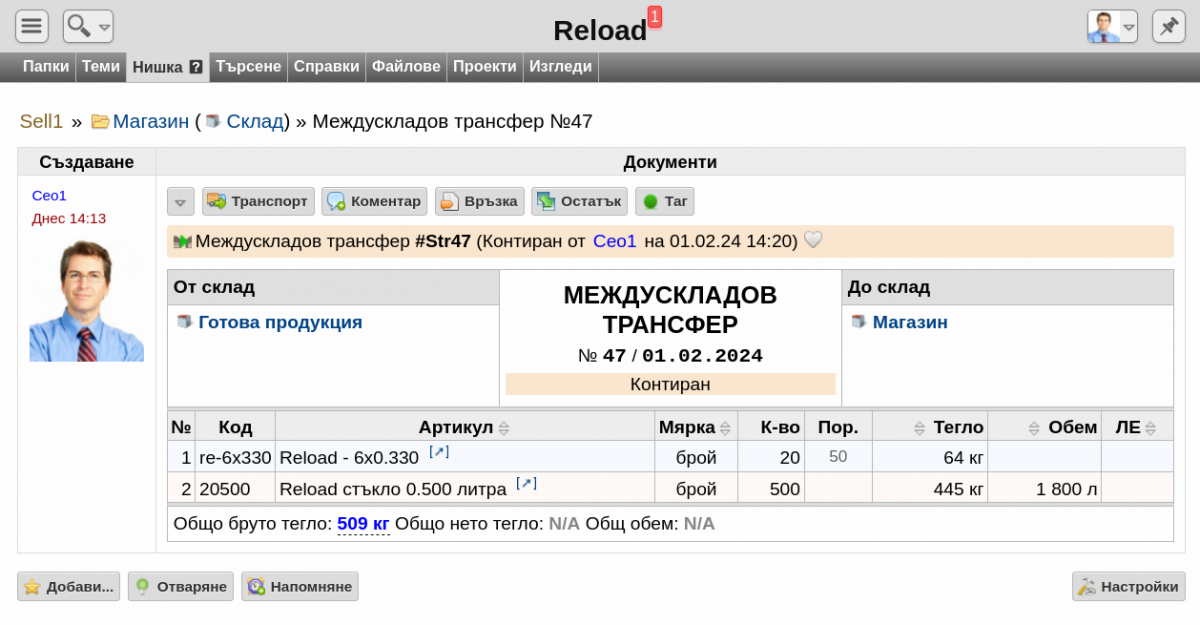
Task: Click the 64 кг weight cell
Action: coord(929,457)
